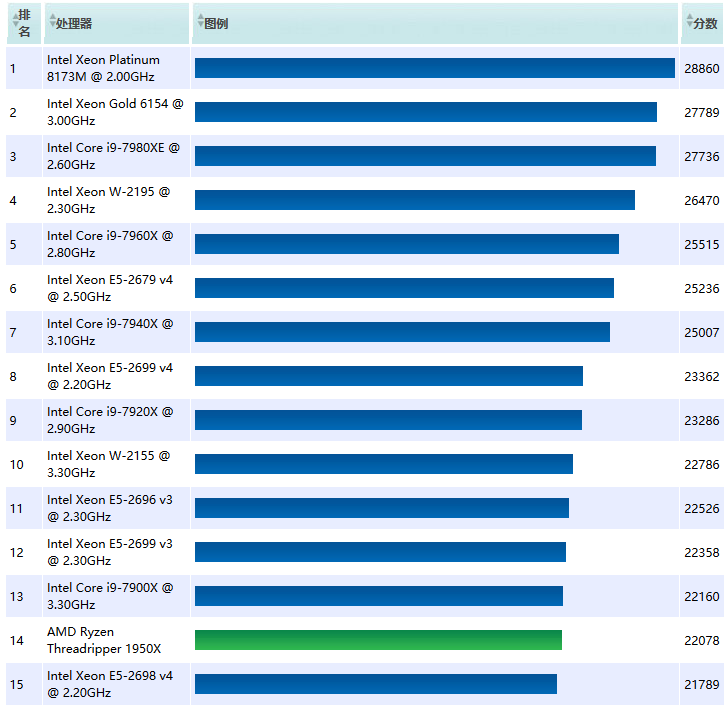Select Intel Core i9-7940X @ 3.10GHz entry

click(x=110, y=332)
